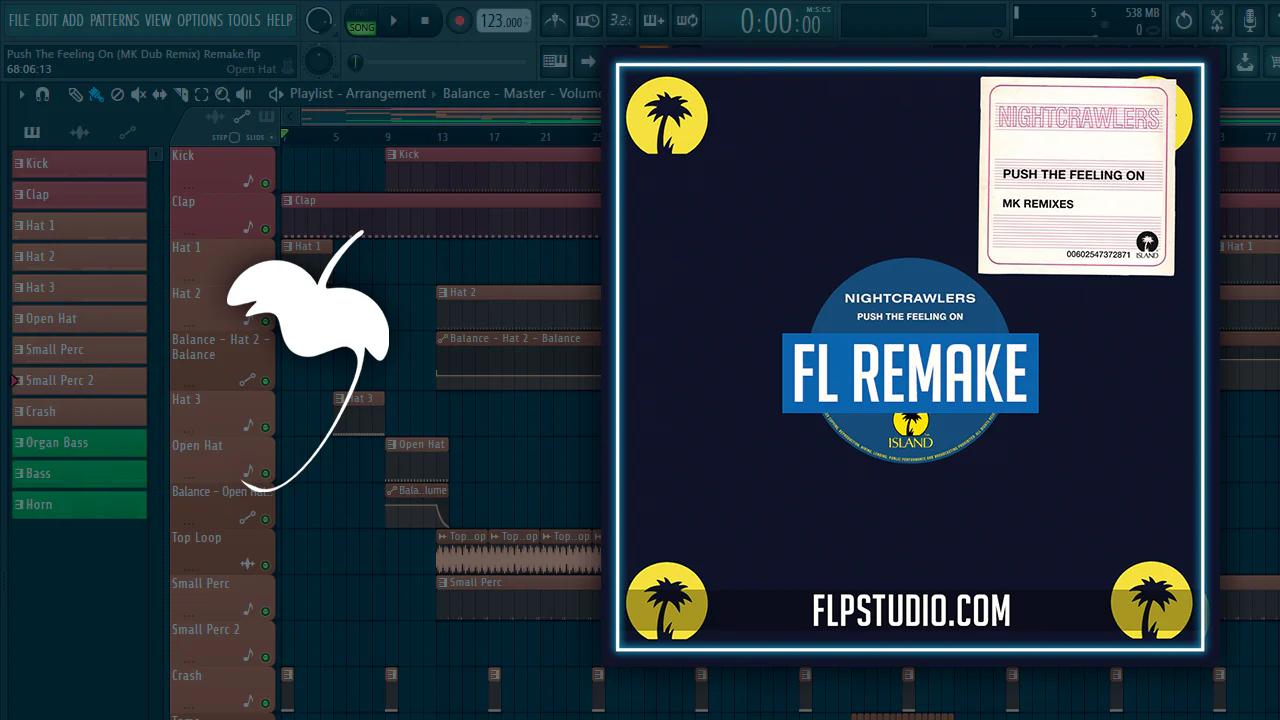Select the Zoom magnifier tool
The height and width of the screenshot is (720, 1280).
pos(222,94)
